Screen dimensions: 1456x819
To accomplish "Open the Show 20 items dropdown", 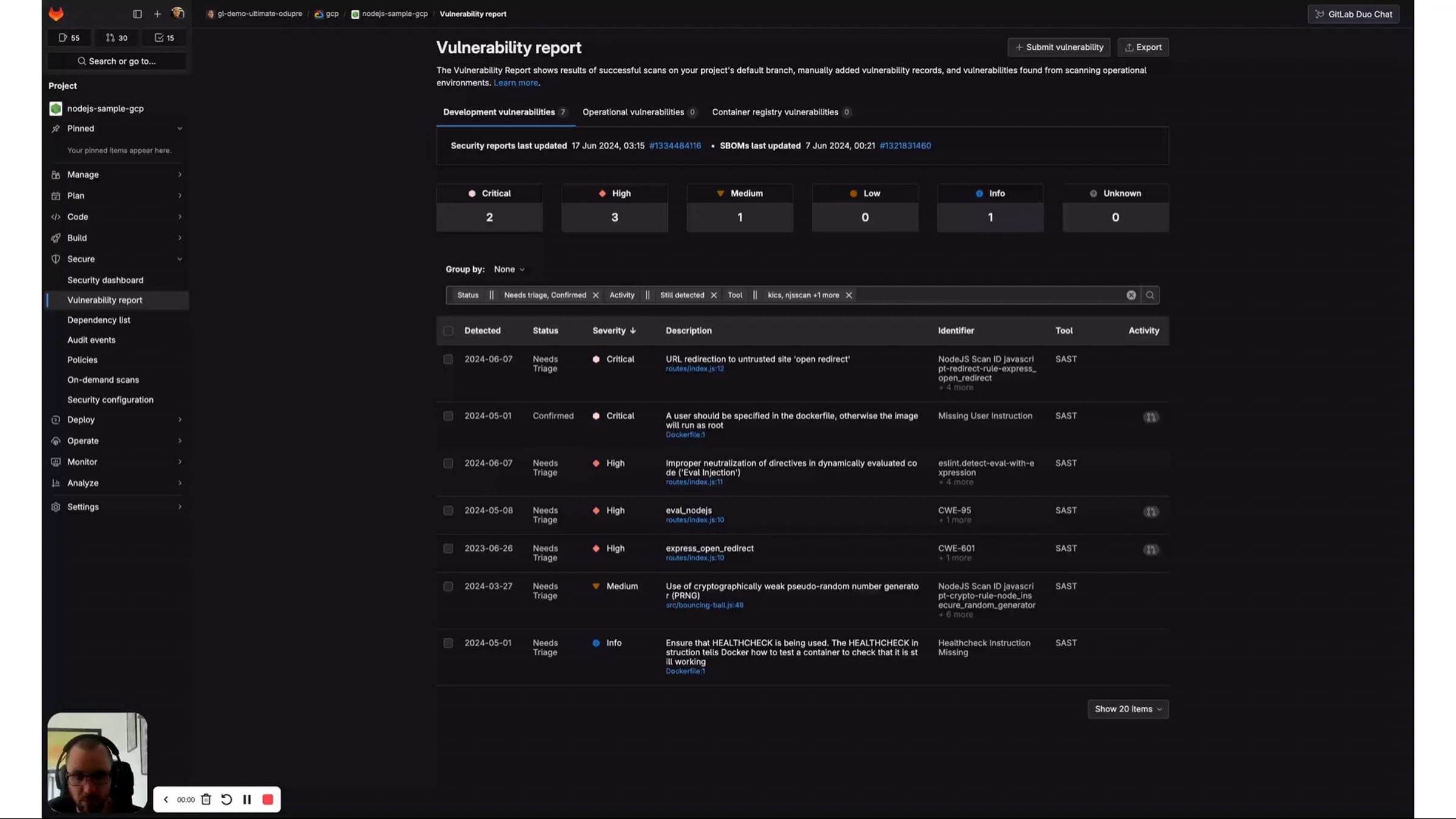I will click(1128, 709).
